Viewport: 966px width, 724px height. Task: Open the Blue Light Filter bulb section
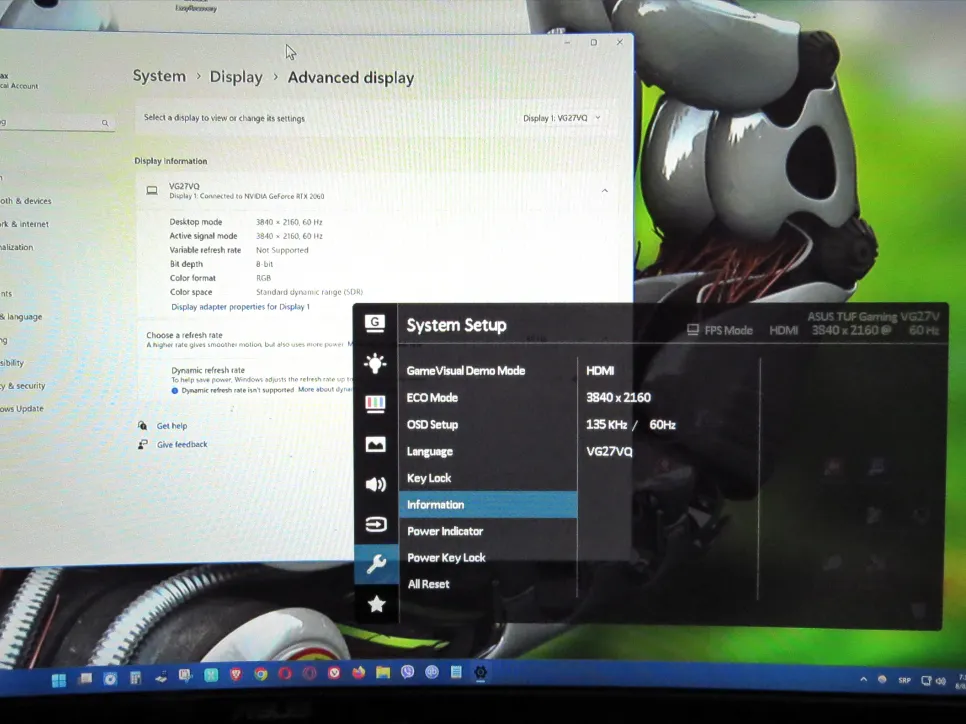[x=375, y=363]
